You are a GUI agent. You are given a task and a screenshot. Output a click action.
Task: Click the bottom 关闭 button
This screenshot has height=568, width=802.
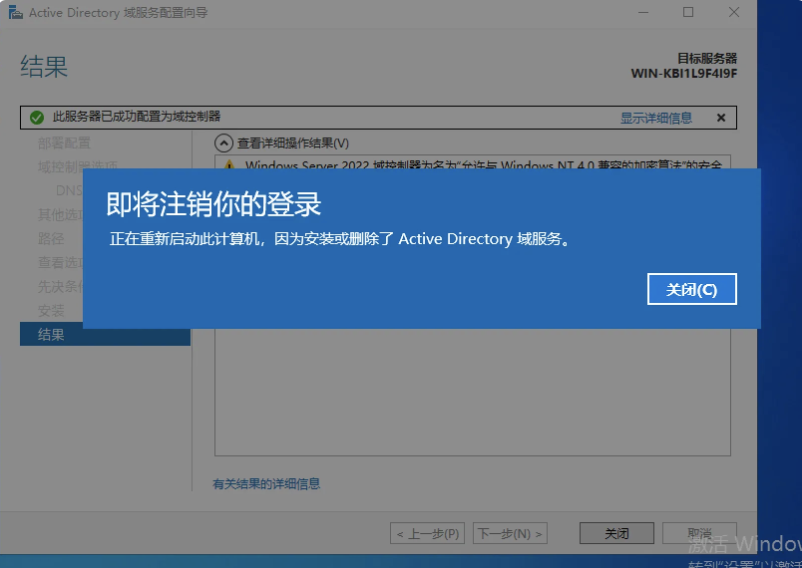[x=617, y=534]
